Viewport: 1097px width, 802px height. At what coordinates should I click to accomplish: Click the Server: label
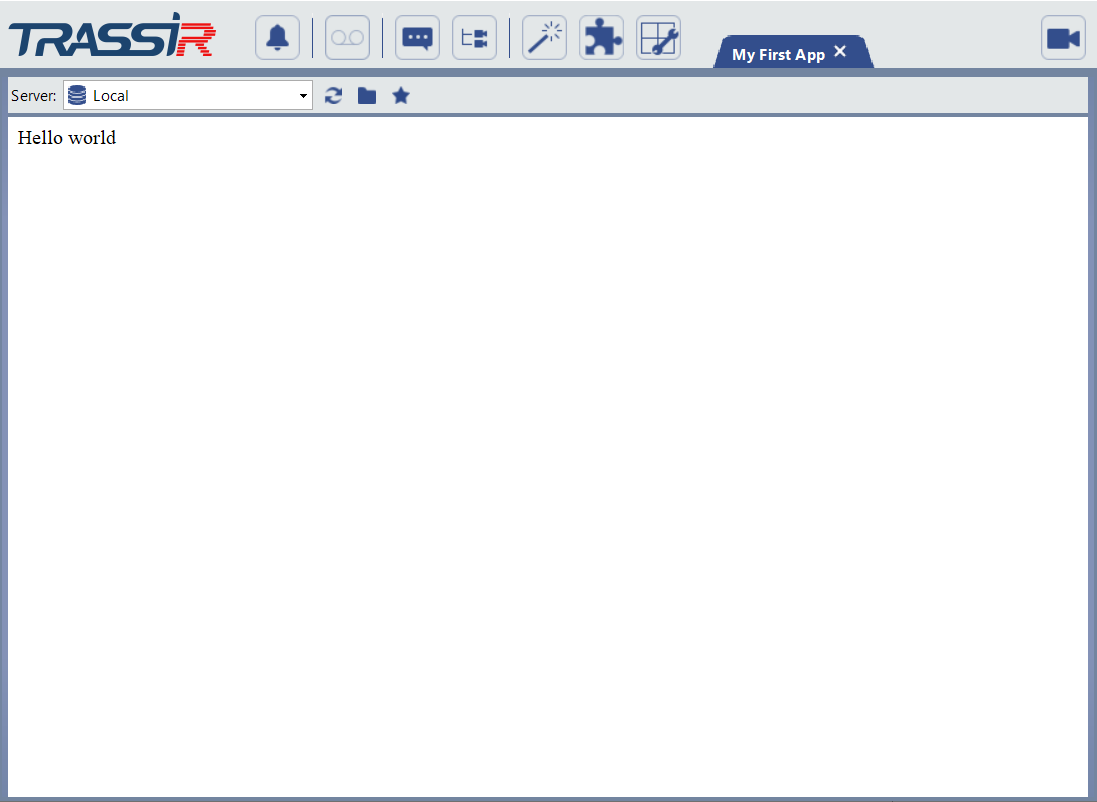click(x=34, y=96)
